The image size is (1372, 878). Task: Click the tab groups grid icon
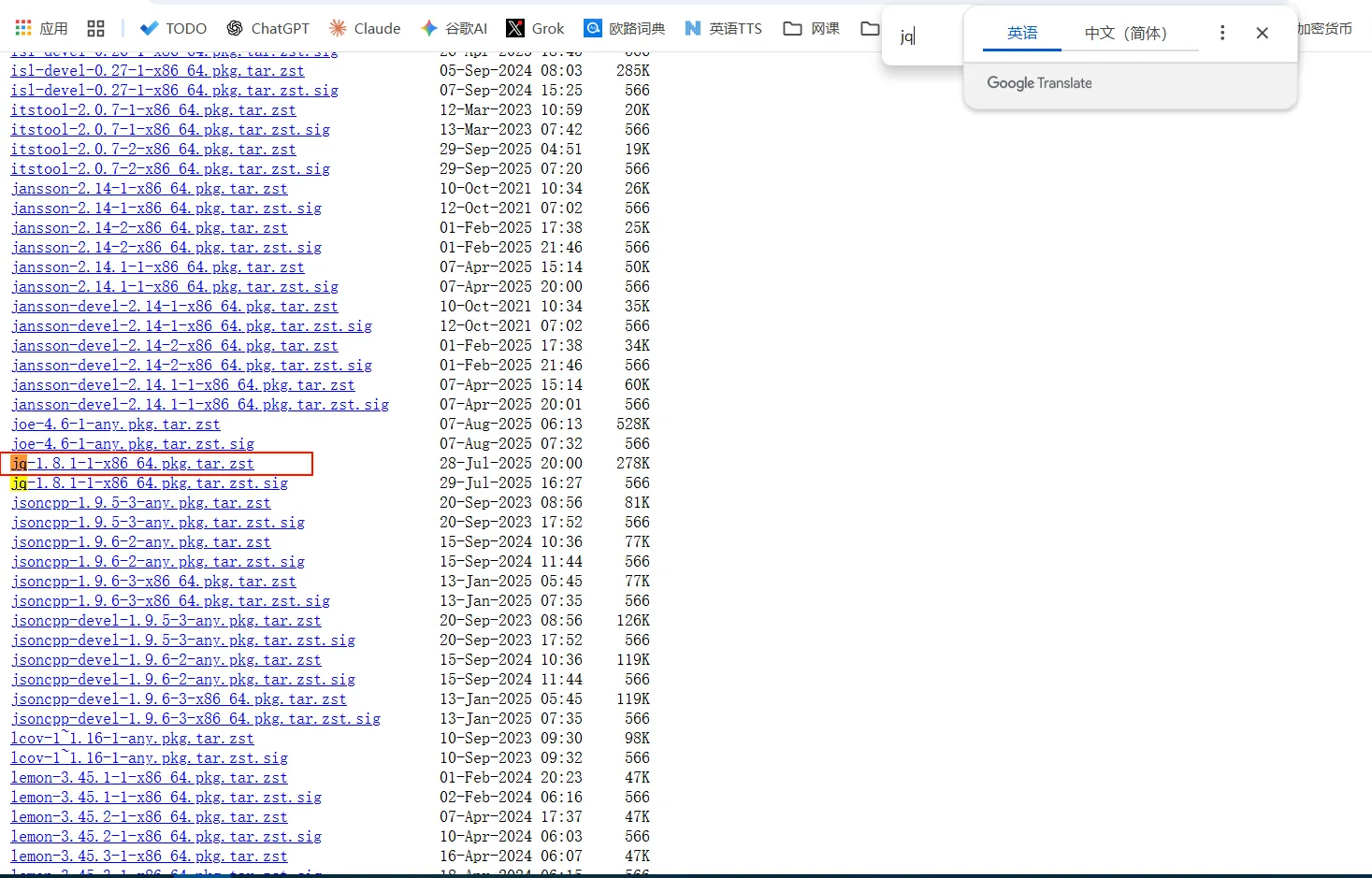pos(95,28)
